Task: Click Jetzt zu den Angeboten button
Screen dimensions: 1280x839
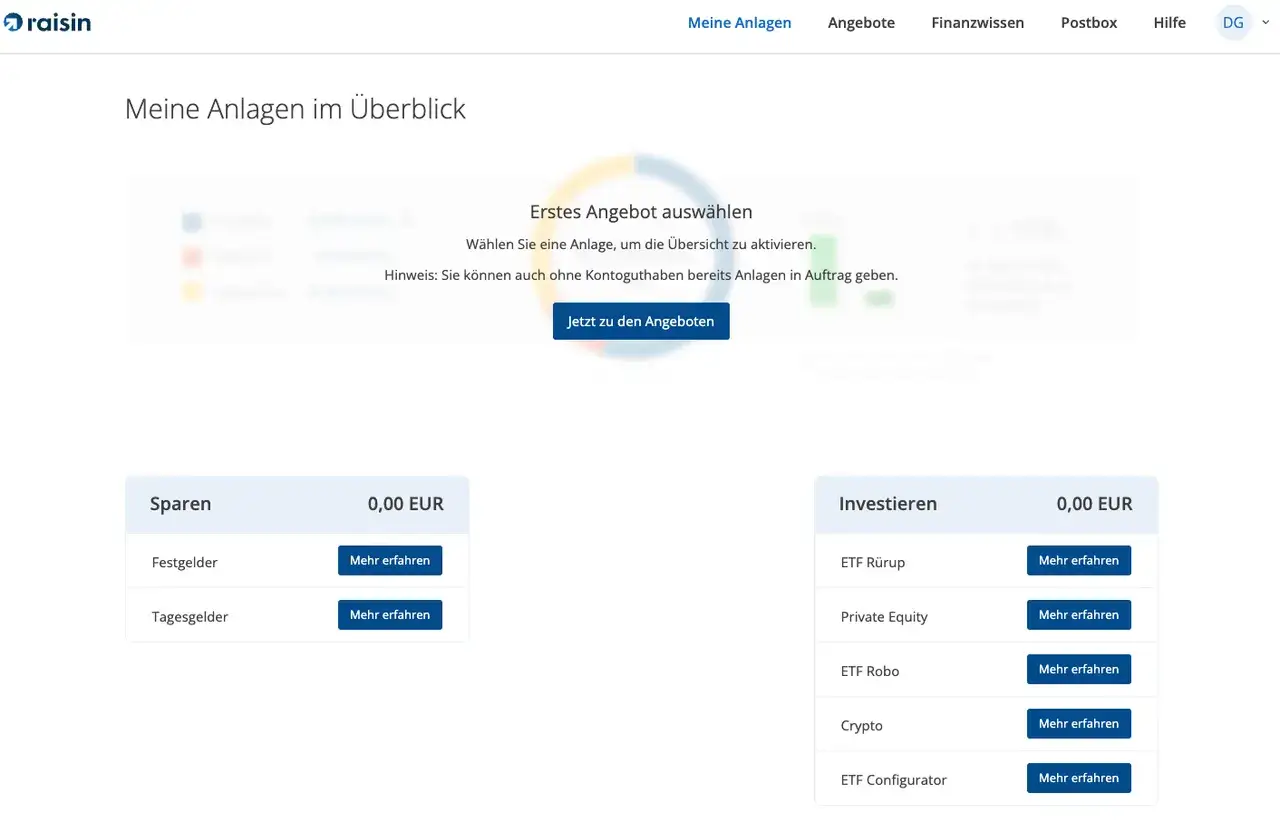Action: [641, 321]
